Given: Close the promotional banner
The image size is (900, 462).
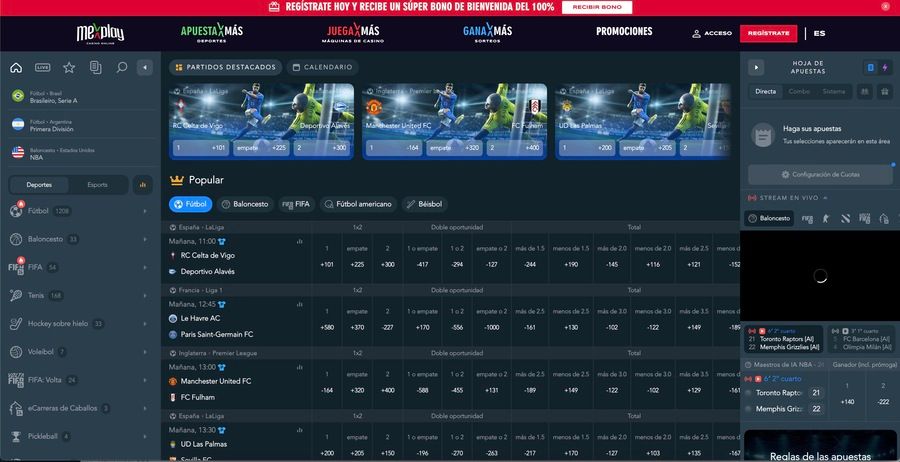Looking at the screenshot, I should tap(885, 7).
